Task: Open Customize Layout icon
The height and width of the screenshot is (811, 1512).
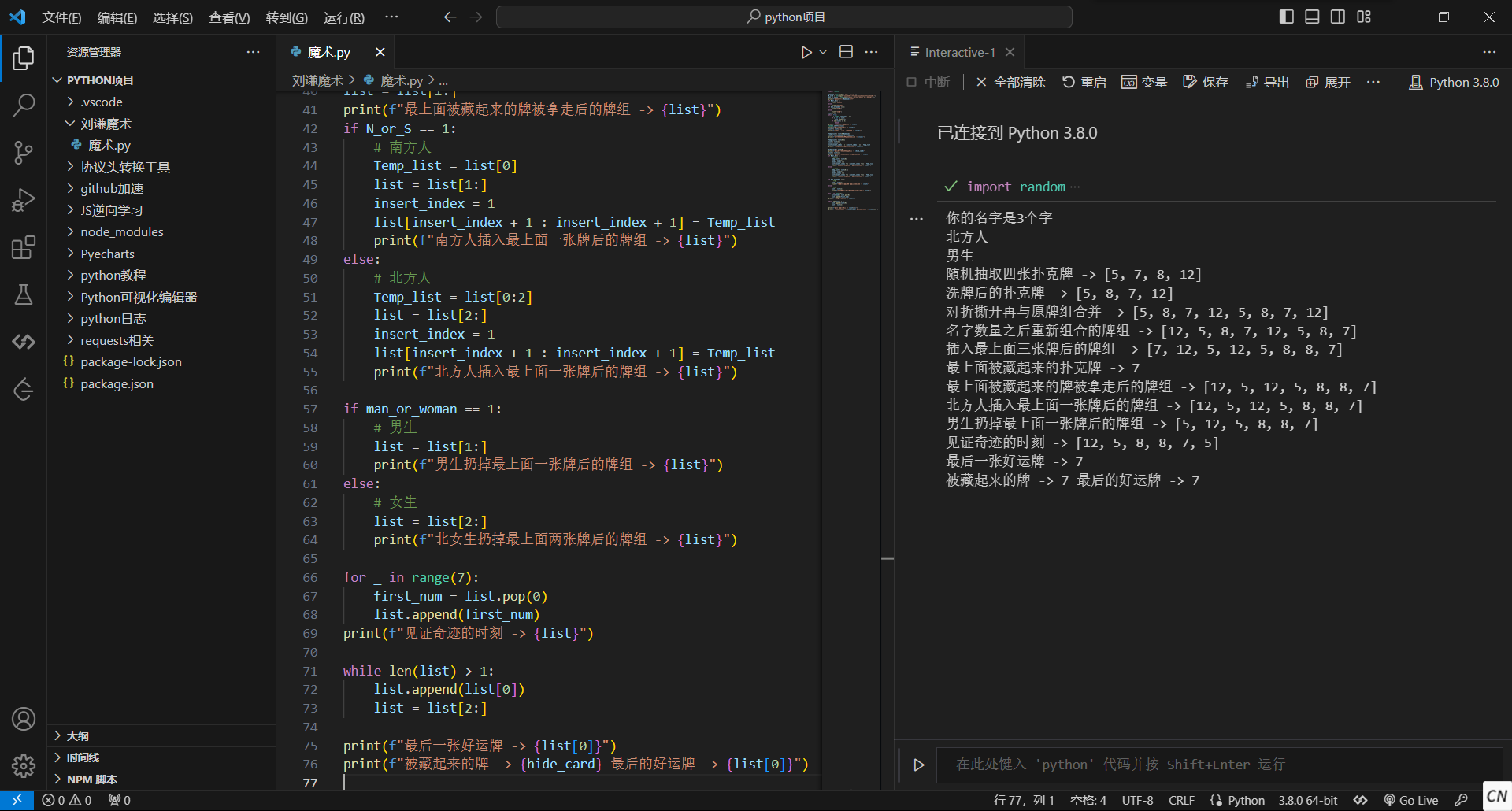Action: 1364,17
